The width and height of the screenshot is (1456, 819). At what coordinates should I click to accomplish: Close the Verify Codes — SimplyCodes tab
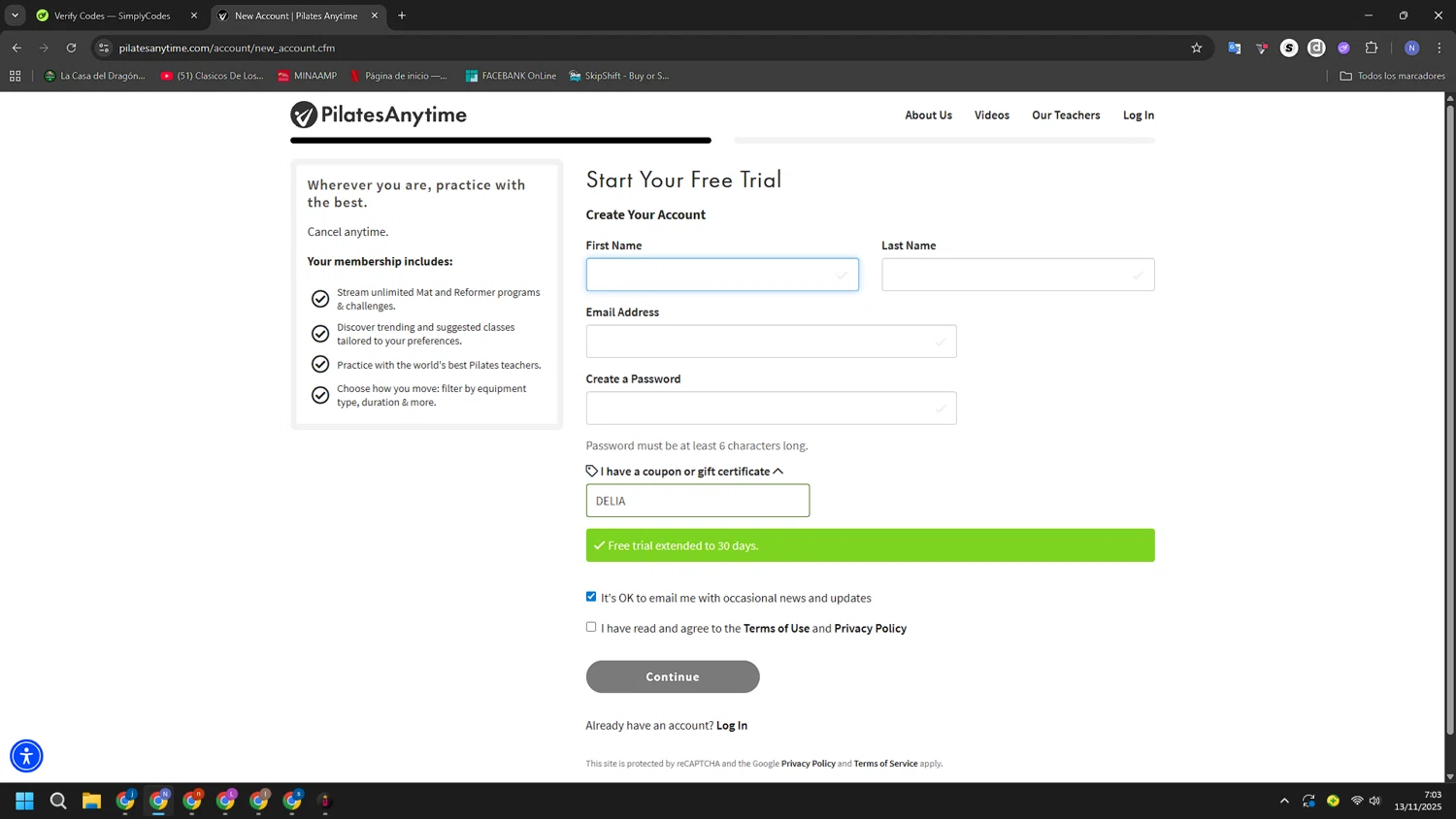click(194, 16)
